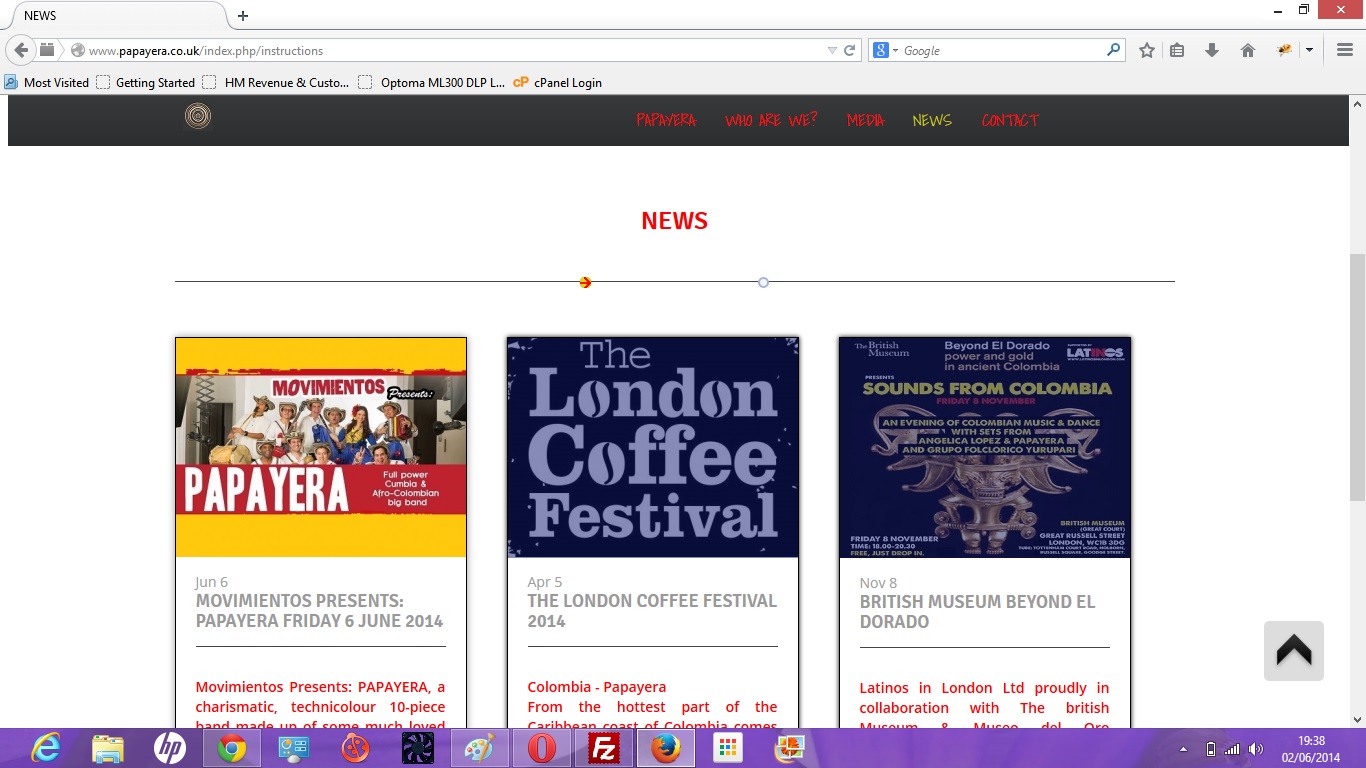The width and height of the screenshot is (1366, 768).
Task: Open PAPAYERA nav menu item
Action: pyautogui.click(x=666, y=120)
